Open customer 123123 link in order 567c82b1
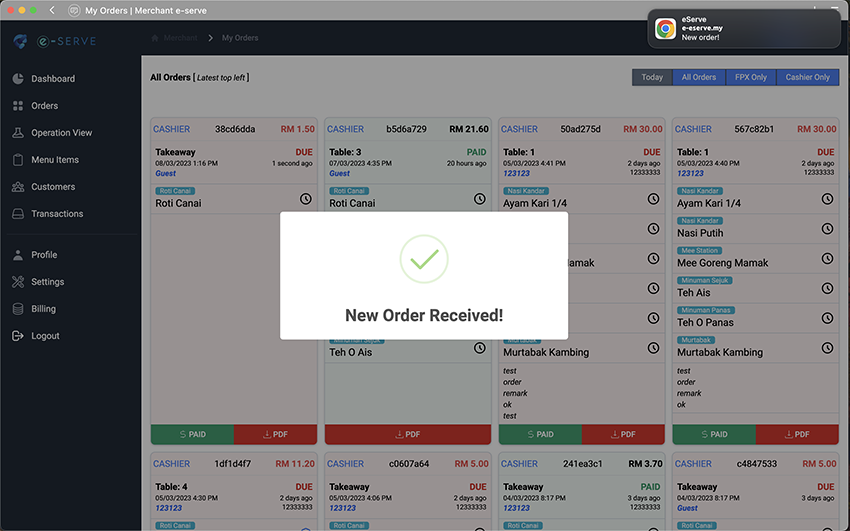 click(690, 173)
